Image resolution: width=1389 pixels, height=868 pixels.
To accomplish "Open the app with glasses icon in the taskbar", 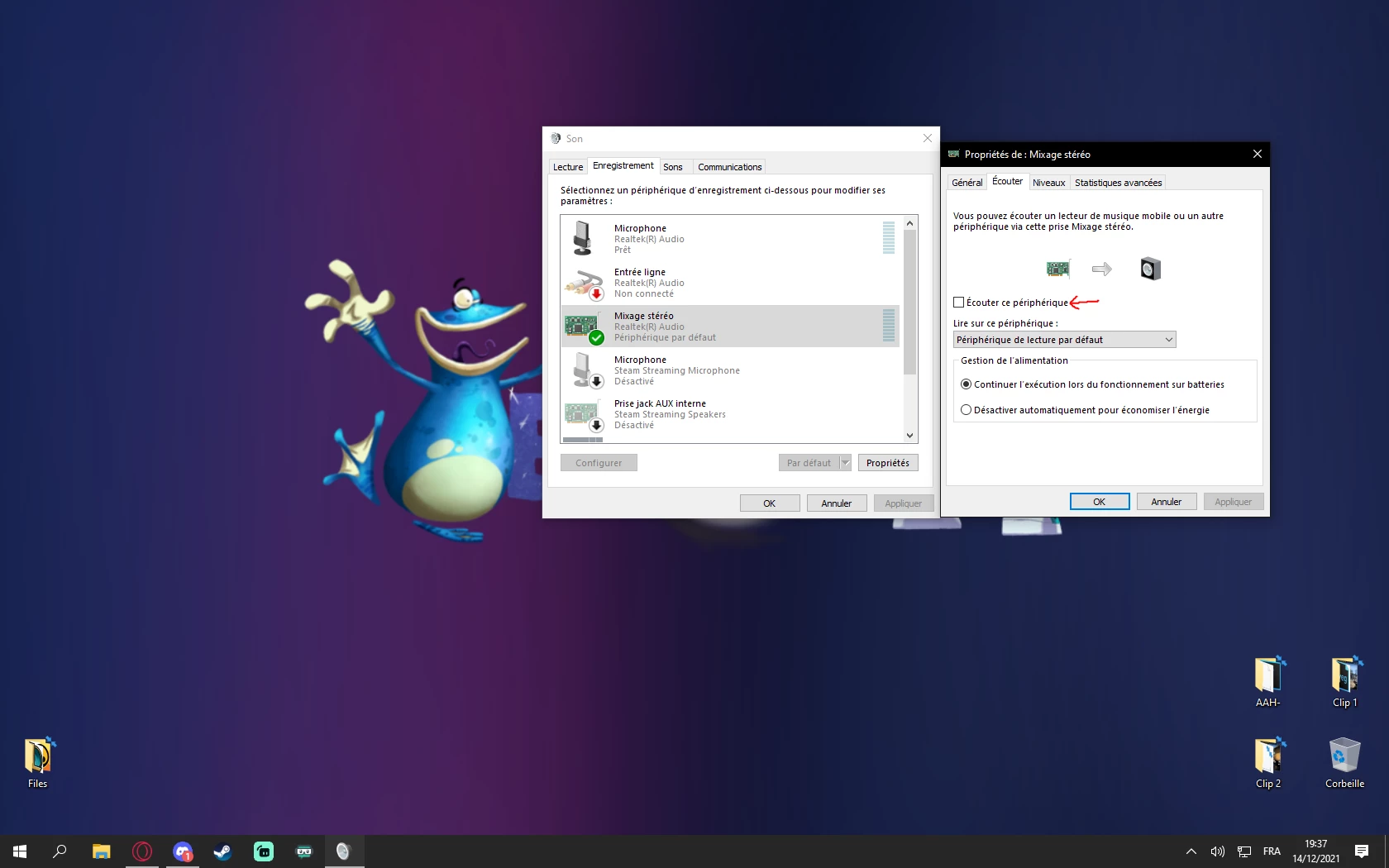I will 304,851.
